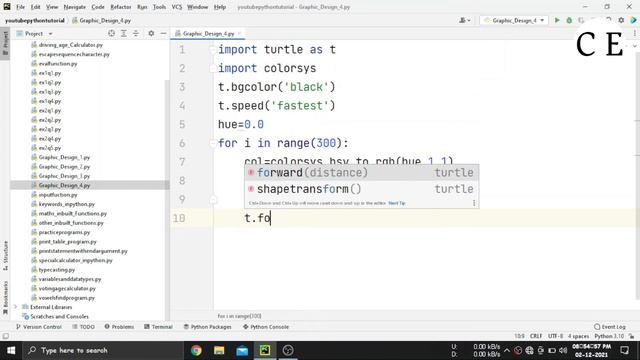This screenshot has height=360, width=640.
Task: Click CRLF line separator in status bar
Action: coord(536,336)
